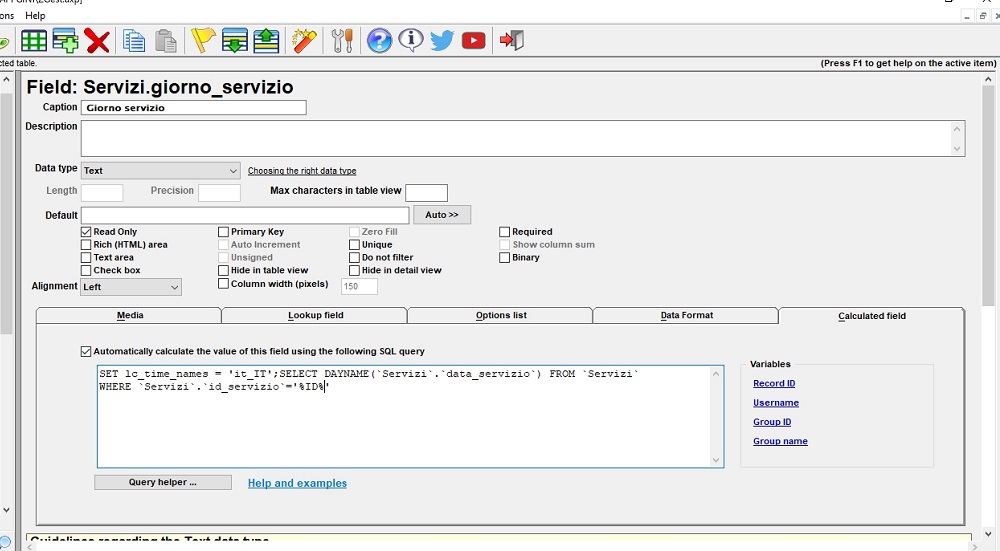Image resolution: width=1000 pixels, height=551 pixels.
Task: Click the paste clipboard icon
Action: click(x=166, y=41)
